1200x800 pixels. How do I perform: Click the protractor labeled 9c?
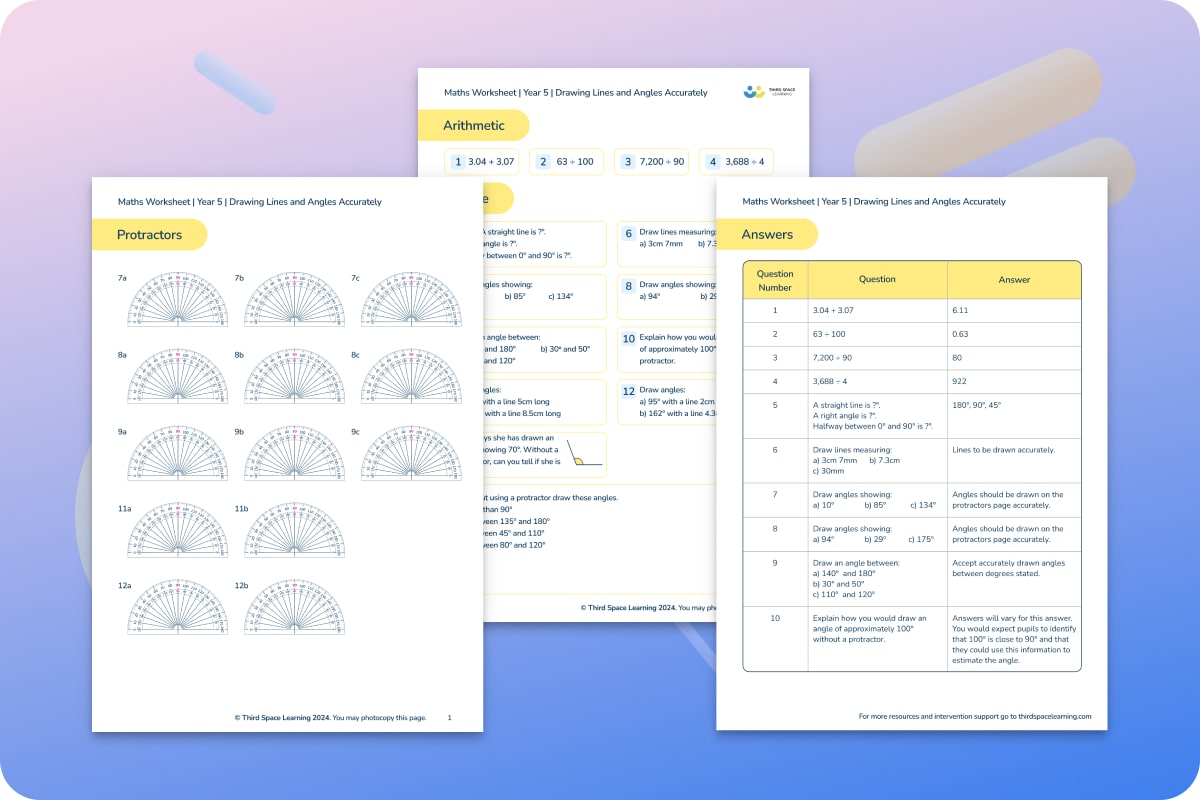(411, 455)
